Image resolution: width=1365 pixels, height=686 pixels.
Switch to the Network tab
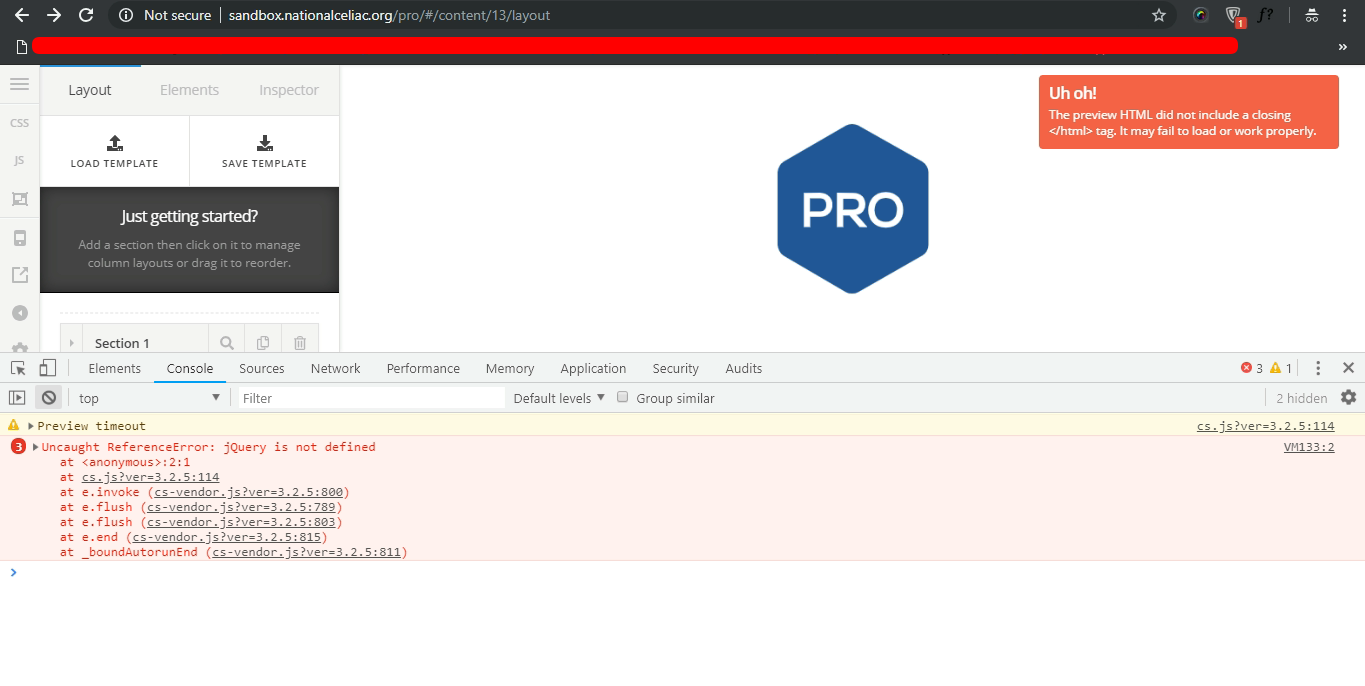tap(335, 368)
